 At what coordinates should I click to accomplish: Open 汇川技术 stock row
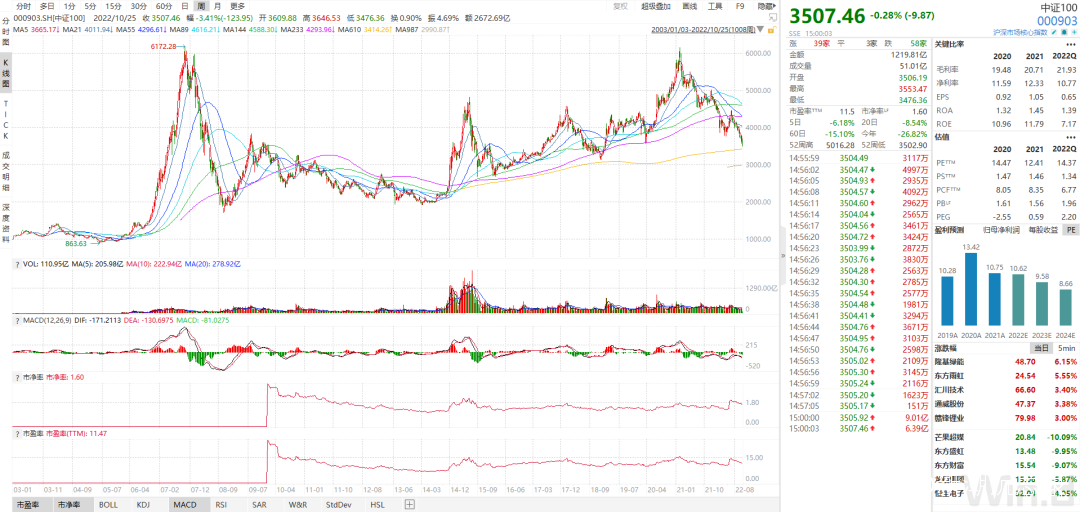click(x=1006, y=389)
